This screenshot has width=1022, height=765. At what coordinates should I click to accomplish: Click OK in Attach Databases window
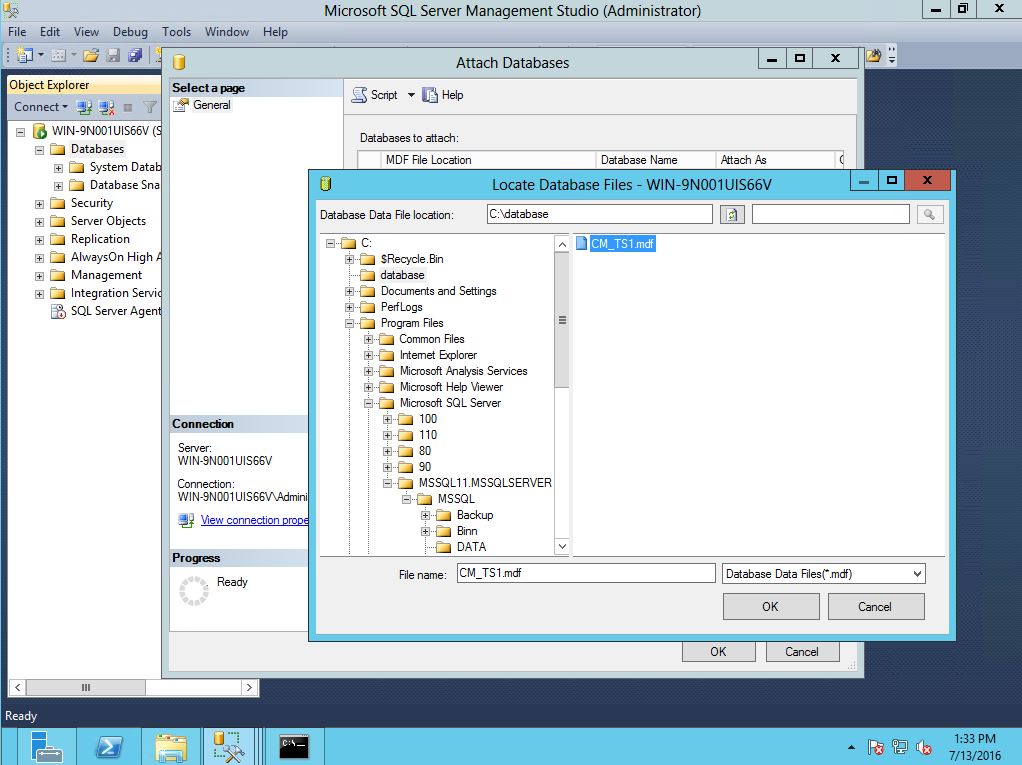[718, 652]
